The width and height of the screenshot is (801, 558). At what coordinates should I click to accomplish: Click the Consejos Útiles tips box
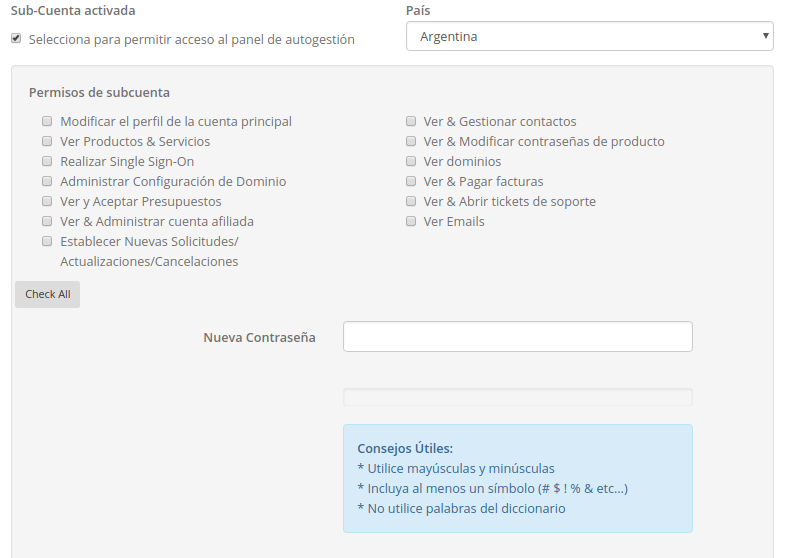click(x=517, y=478)
